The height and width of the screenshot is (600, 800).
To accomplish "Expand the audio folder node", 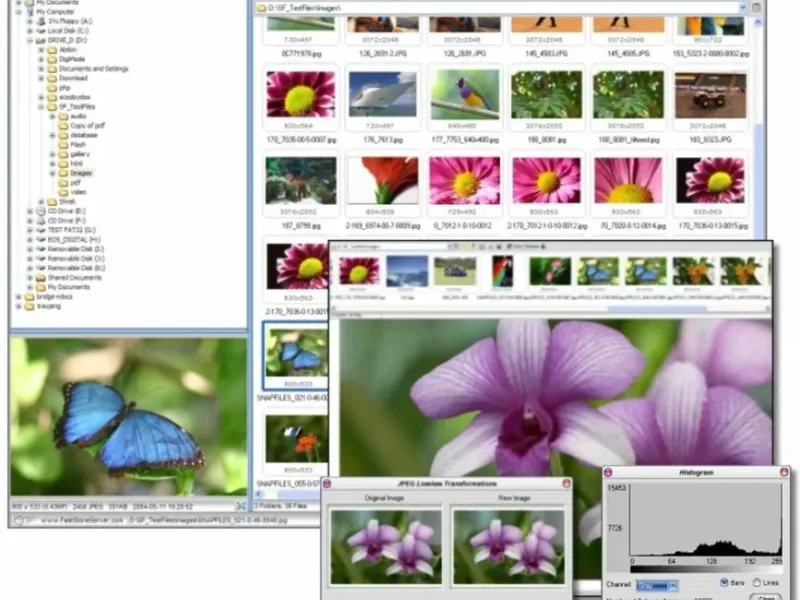I will pyautogui.click(x=52, y=116).
